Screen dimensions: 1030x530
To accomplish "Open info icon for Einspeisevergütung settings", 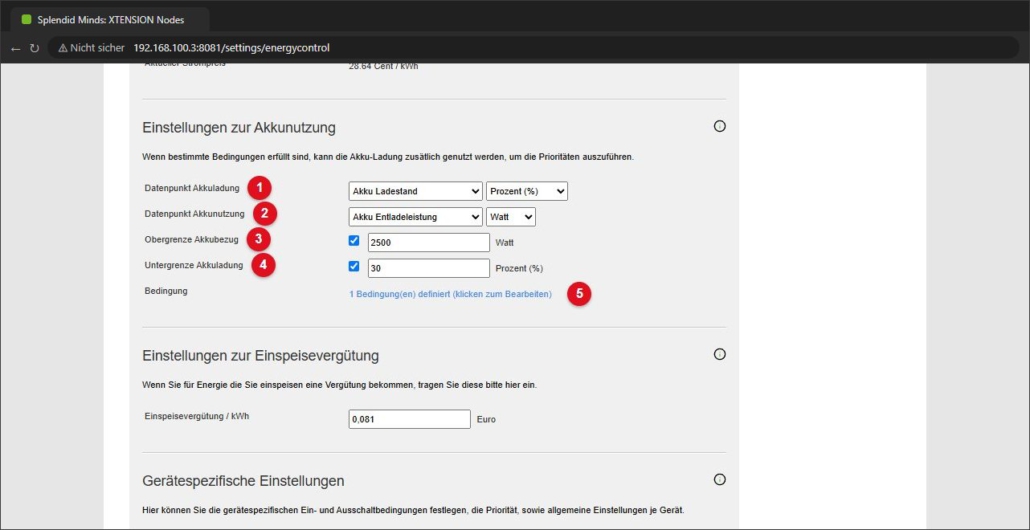I will point(719,354).
